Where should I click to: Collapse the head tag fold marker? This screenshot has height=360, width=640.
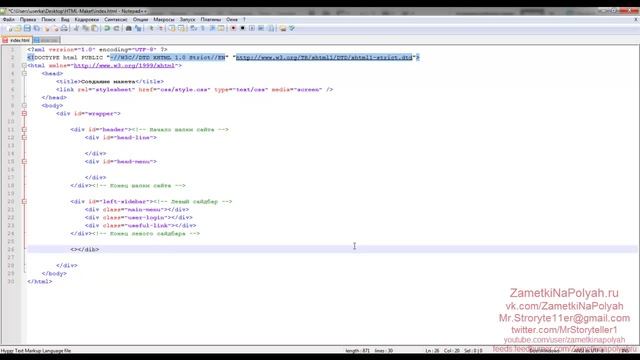(24, 73)
